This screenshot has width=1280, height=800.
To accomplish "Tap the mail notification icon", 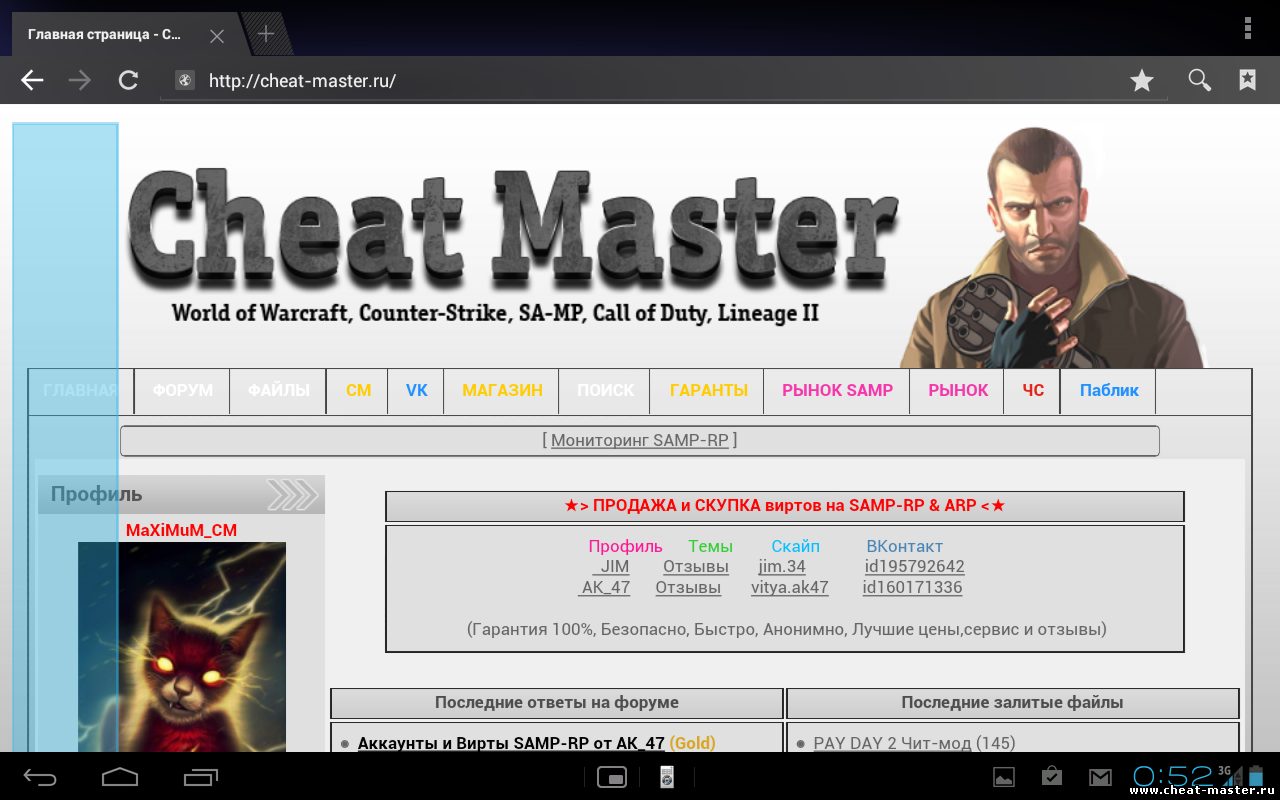I will 1100,777.
